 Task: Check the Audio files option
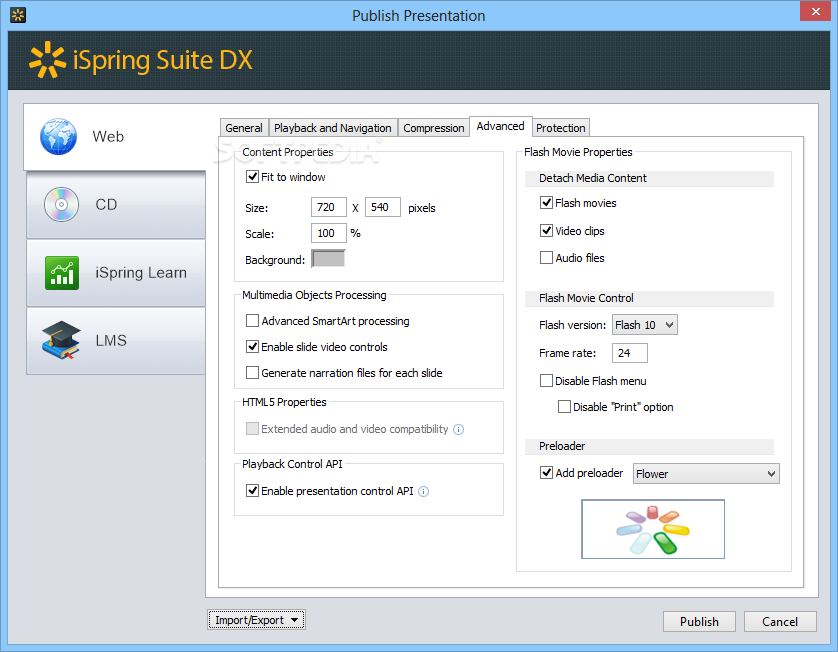click(546, 258)
